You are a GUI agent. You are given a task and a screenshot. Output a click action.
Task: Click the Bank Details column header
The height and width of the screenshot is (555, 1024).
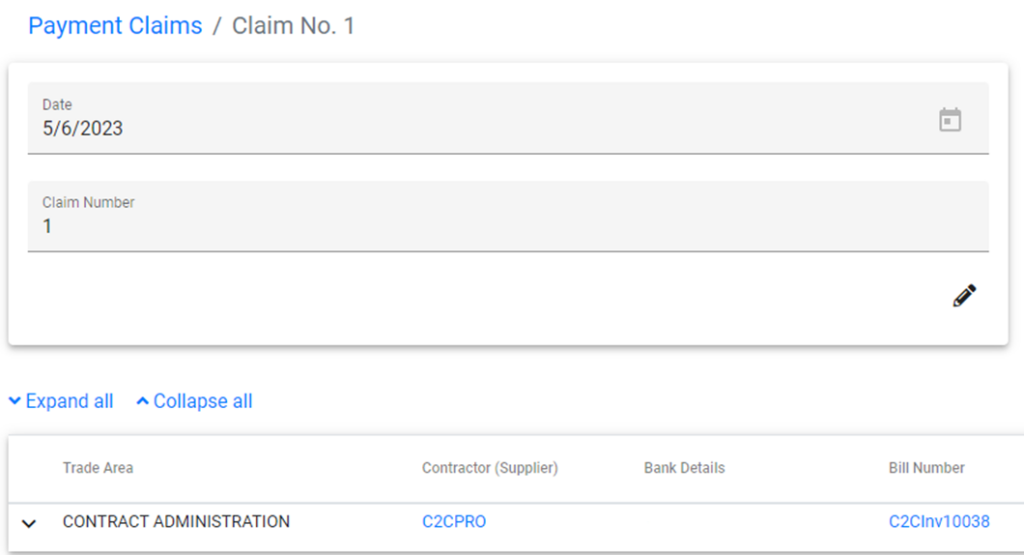pyautogui.click(x=684, y=468)
